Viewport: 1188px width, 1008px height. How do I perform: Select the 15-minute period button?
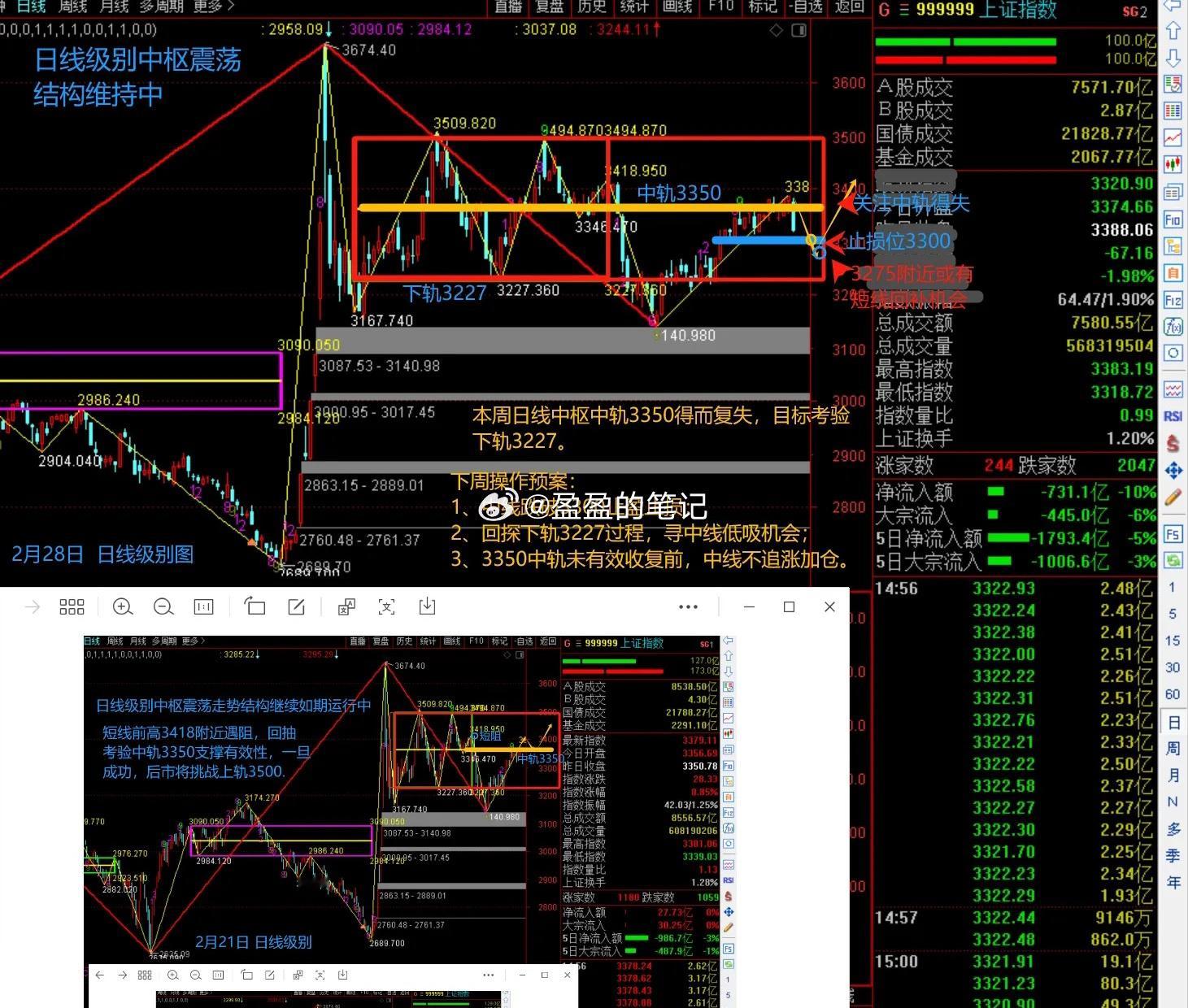click(1173, 641)
